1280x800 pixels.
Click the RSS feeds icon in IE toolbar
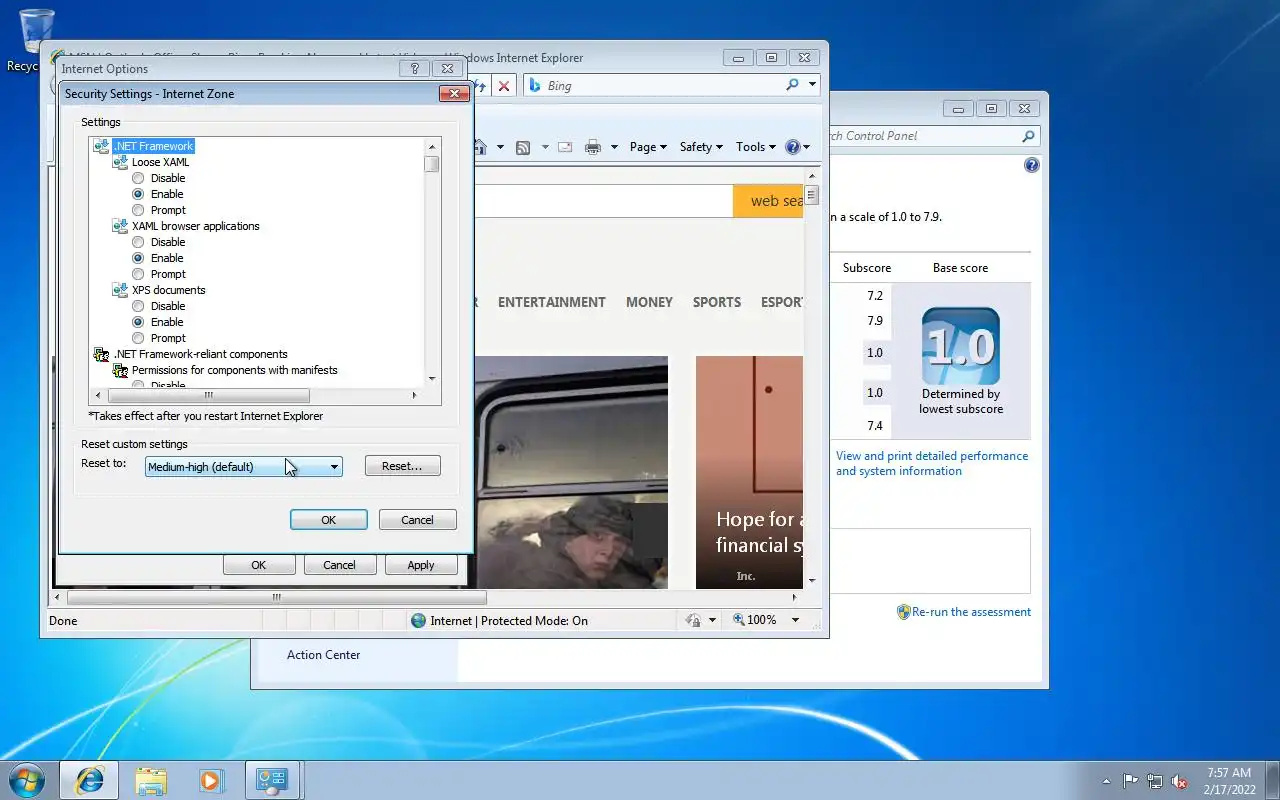pos(522,147)
